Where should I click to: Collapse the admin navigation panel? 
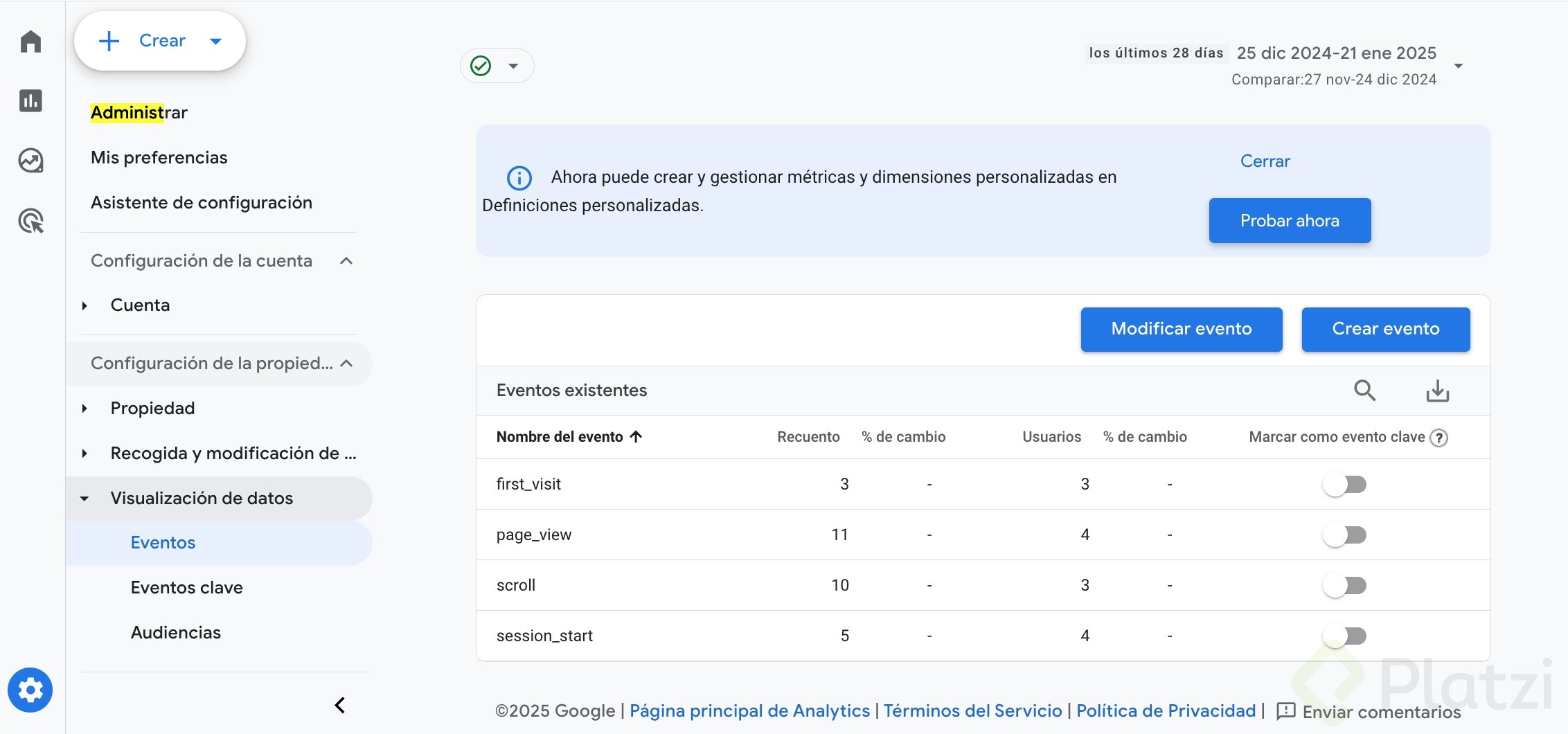tap(340, 705)
